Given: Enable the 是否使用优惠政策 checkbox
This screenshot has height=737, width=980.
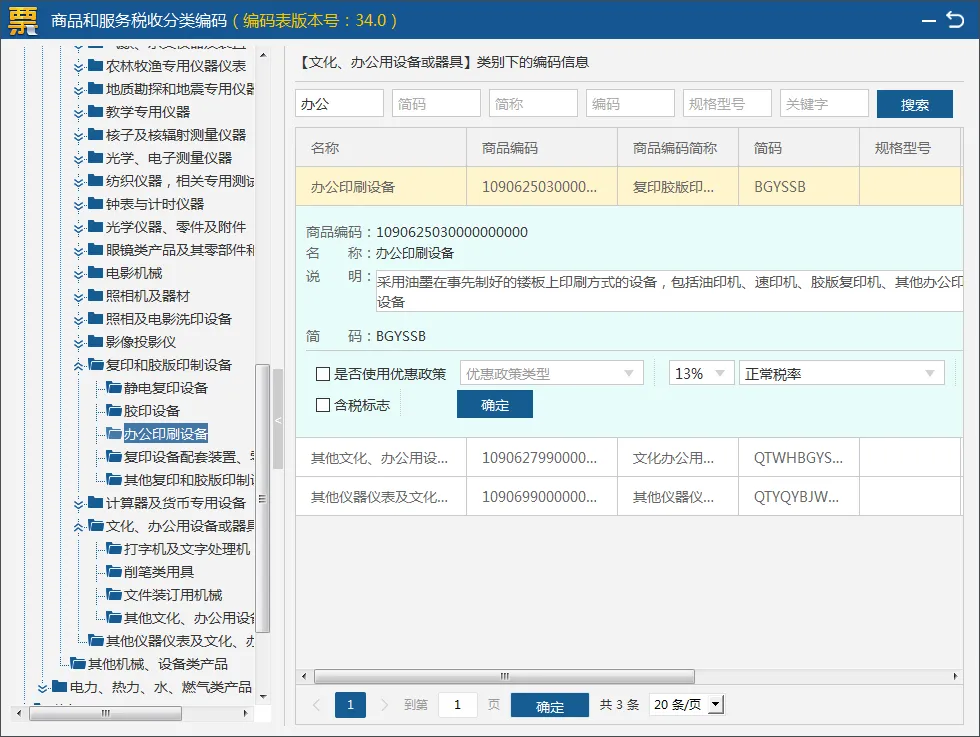Looking at the screenshot, I should [323, 374].
